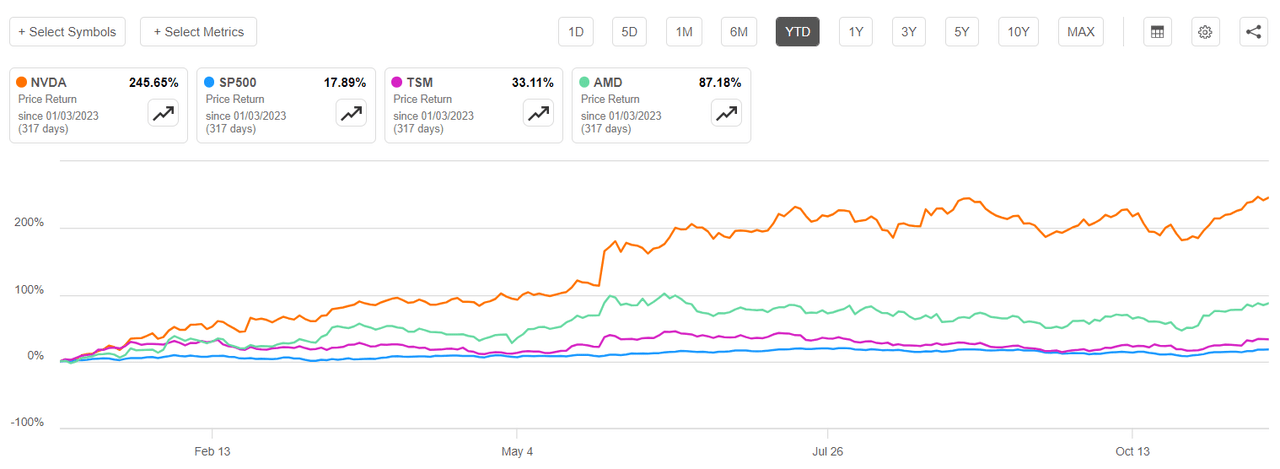Screen dimensions: 1280x469
Task: Click TSM trend chart icon
Action: pos(539,114)
